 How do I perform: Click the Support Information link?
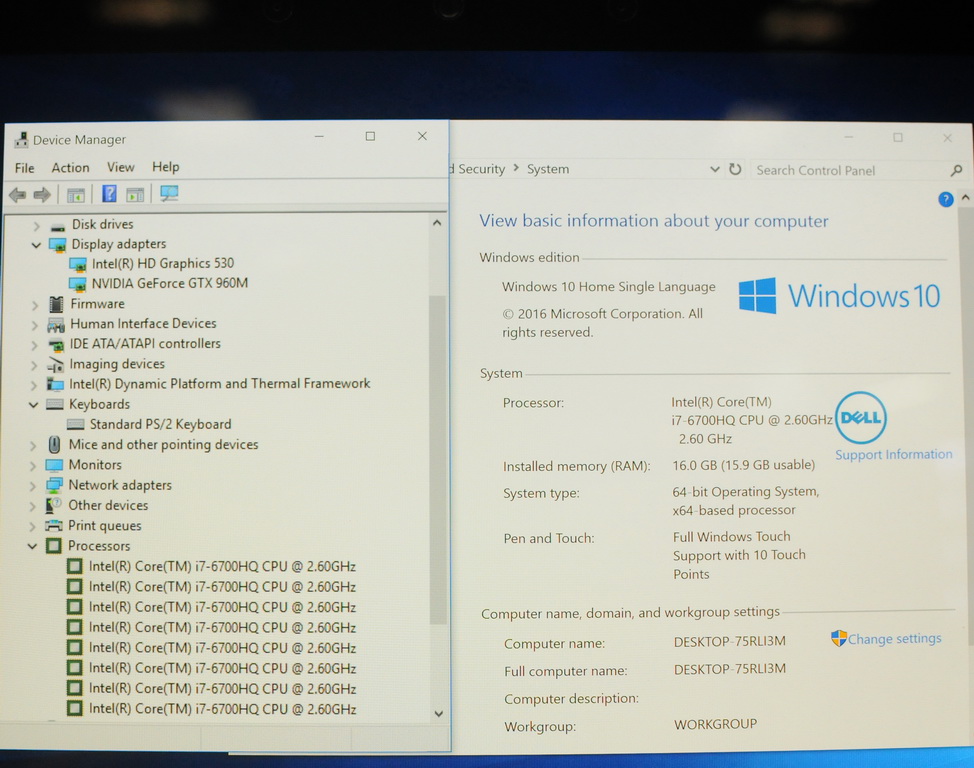click(x=893, y=454)
